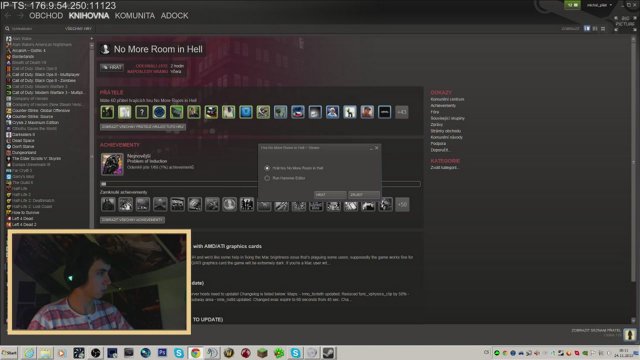This screenshot has width=640, height=360.
Task: Select Call of Duty: Black Ops II - Zombies
Action: tap(44, 80)
